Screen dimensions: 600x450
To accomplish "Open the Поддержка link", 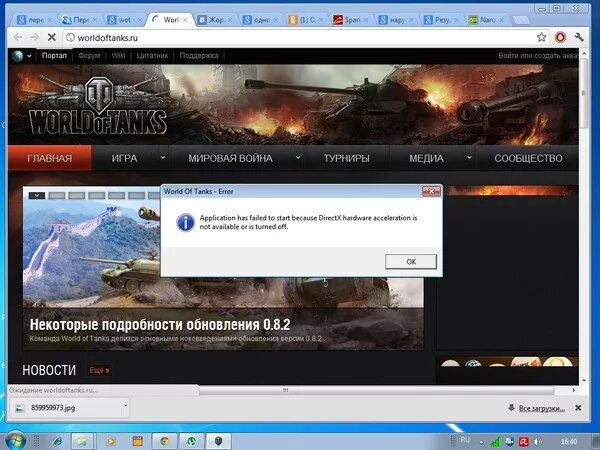I will click(199, 55).
